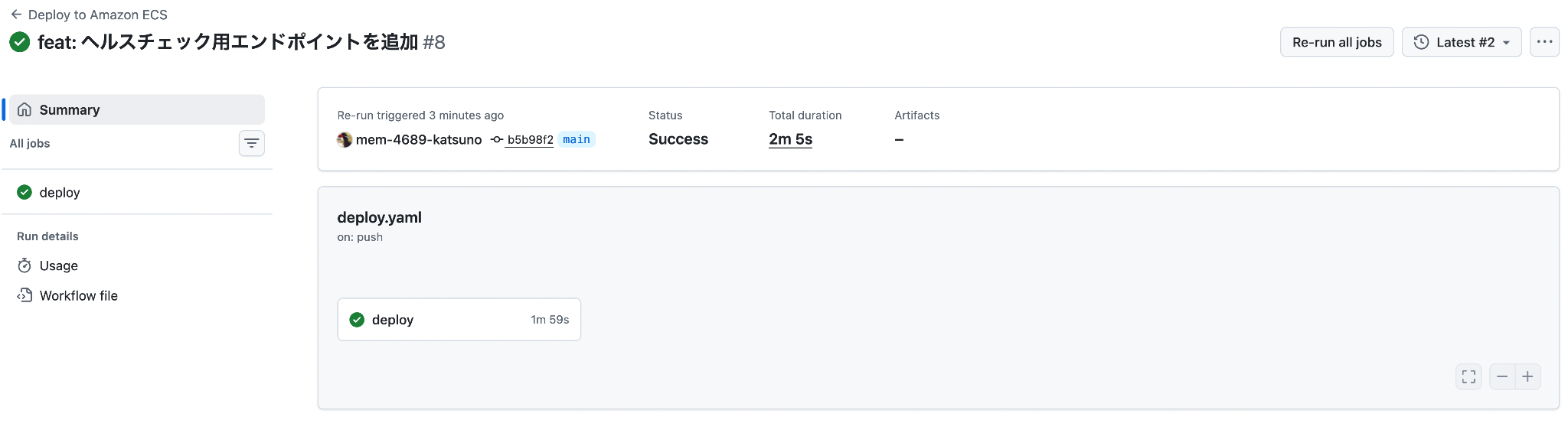Viewport: 1568px width, 433px height.
Task: Click the mem-4689-katsuno user avatar
Action: pos(345,139)
